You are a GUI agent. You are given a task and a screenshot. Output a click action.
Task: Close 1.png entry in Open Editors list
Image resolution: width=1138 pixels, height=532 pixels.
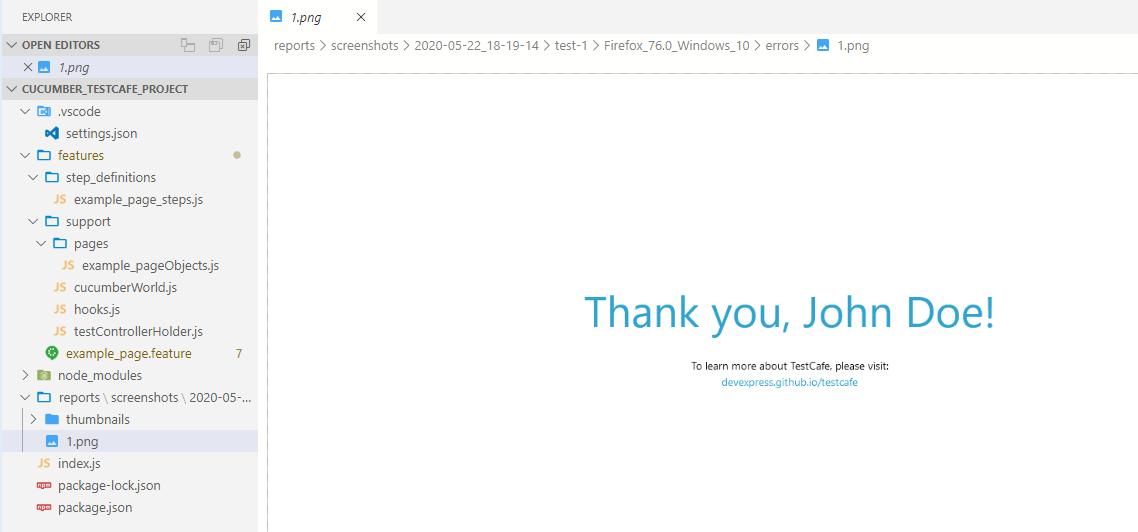tap(28, 67)
